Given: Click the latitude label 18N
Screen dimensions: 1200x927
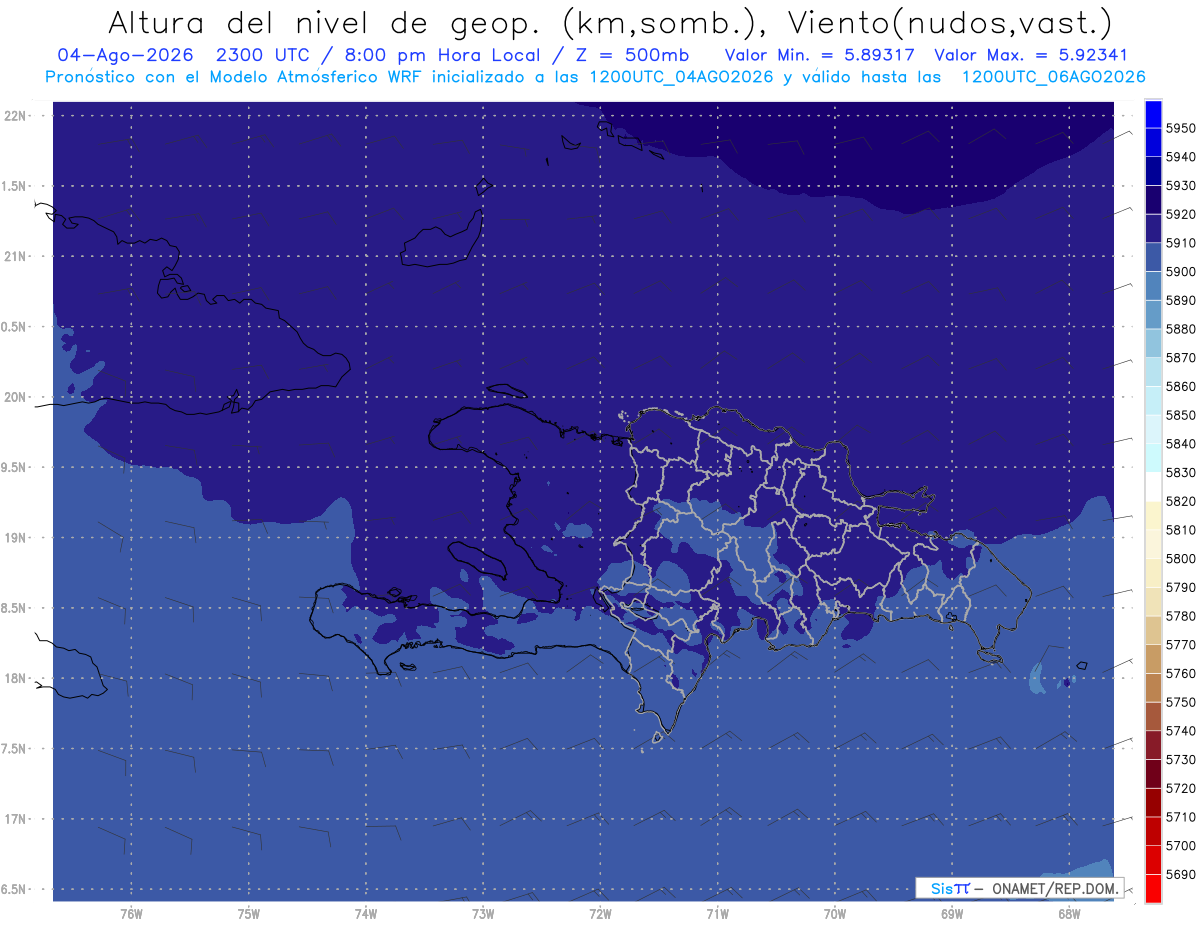Looking at the screenshot, I should [x=17, y=679].
